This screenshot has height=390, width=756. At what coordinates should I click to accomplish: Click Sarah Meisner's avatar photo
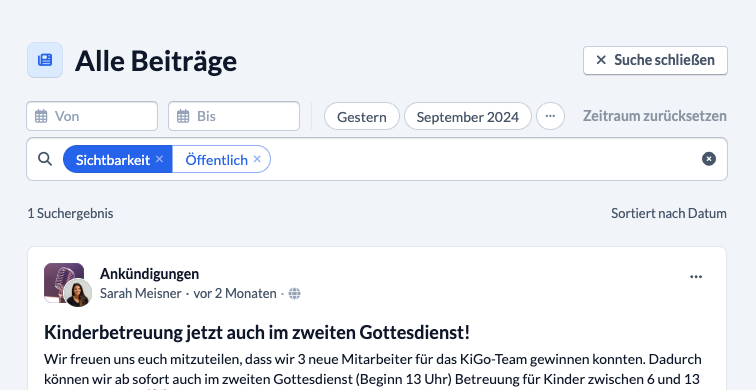78,293
